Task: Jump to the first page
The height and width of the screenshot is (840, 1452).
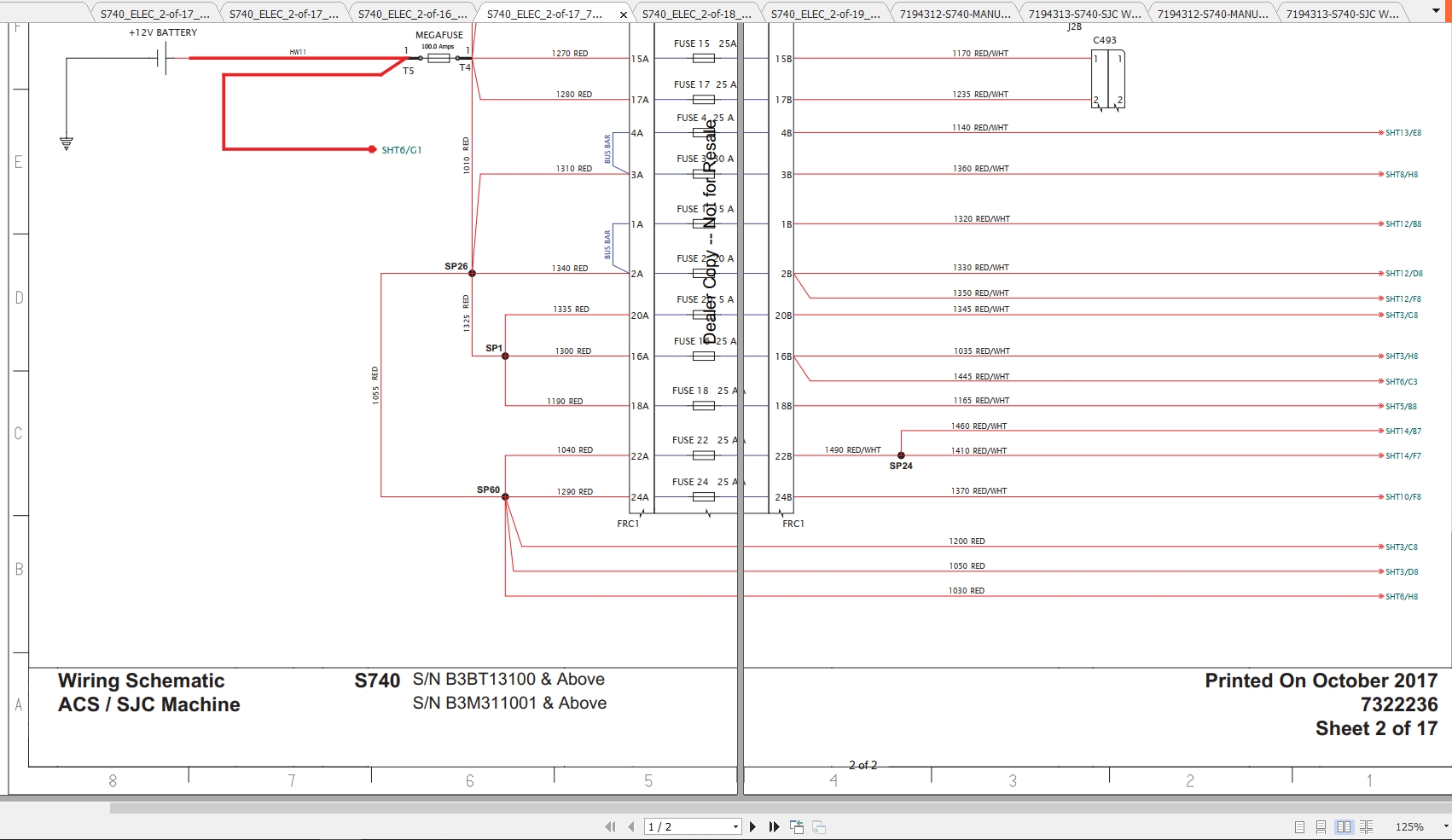Action: pyautogui.click(x=609, y=827)
